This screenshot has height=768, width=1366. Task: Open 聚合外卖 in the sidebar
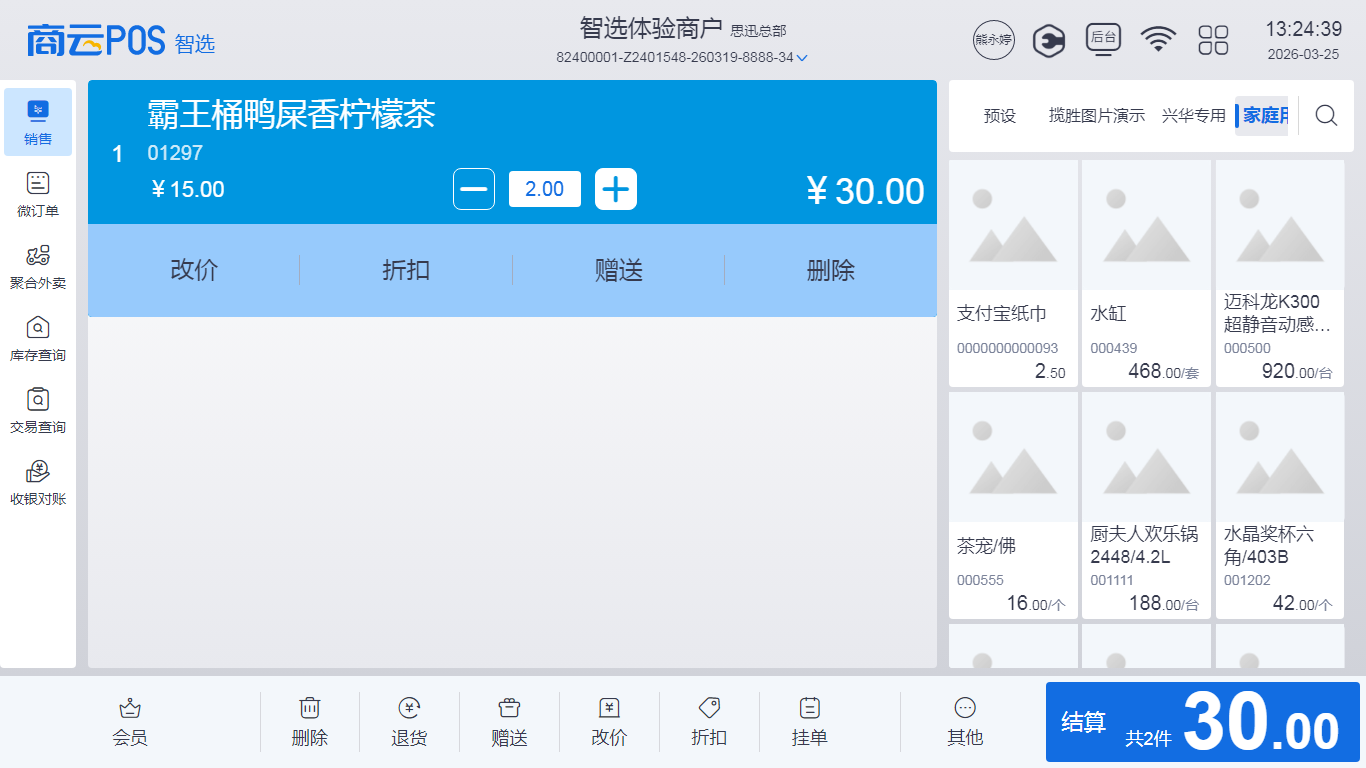pos(38,266)
